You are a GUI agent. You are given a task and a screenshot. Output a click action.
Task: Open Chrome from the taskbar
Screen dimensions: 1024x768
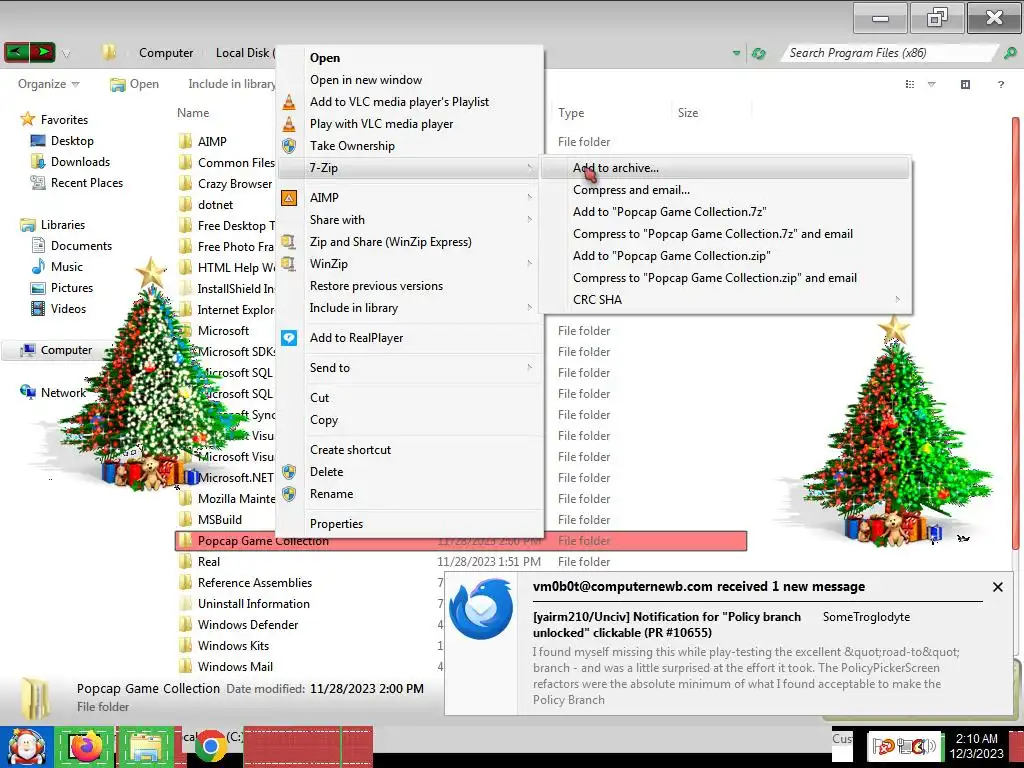point(210,747)
